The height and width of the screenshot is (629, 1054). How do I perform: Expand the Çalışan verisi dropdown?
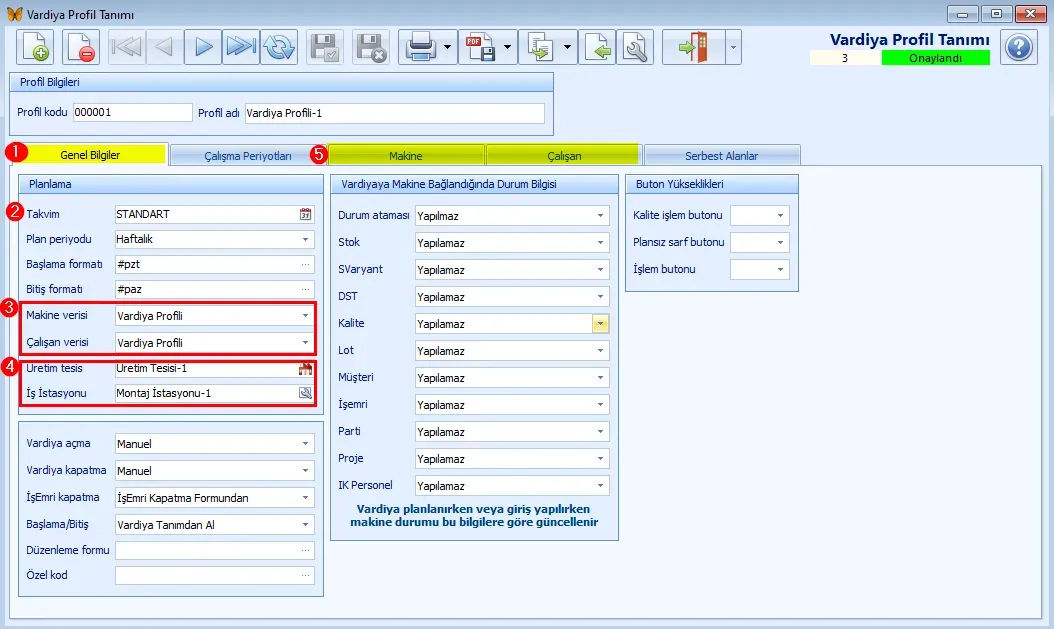306,343
